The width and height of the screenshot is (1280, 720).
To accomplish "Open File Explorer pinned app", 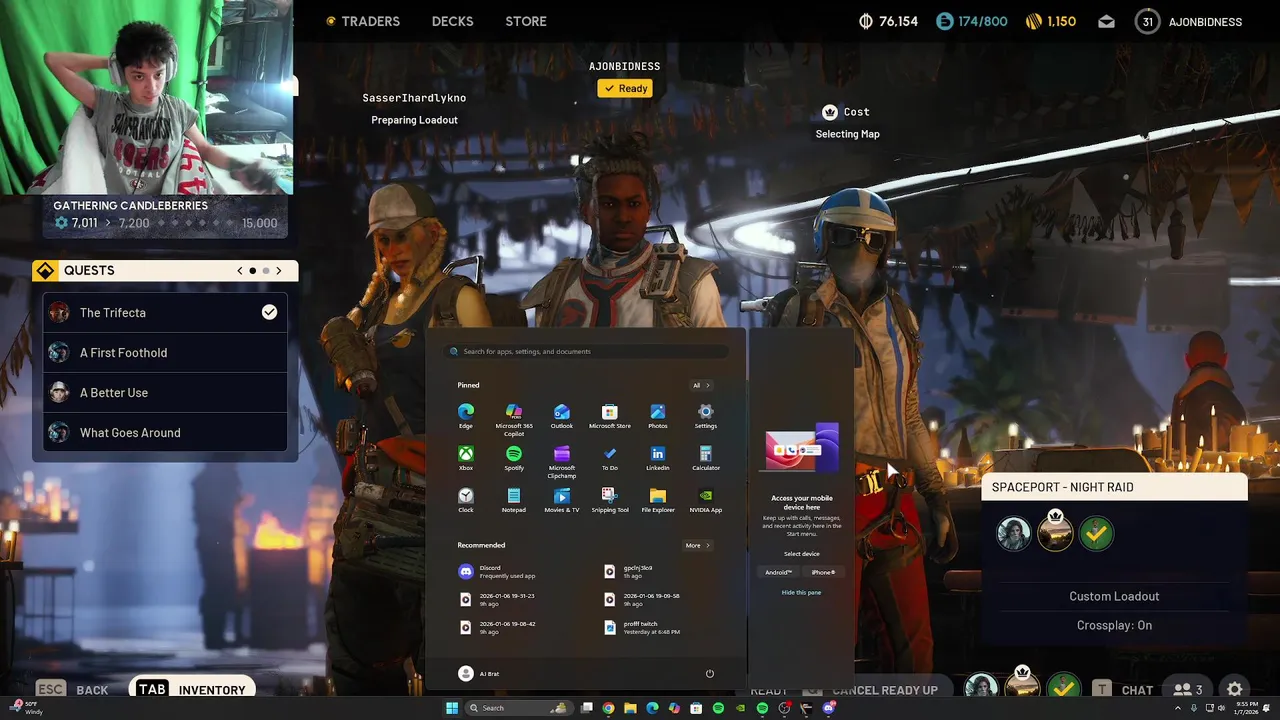I will coord(658,500).
